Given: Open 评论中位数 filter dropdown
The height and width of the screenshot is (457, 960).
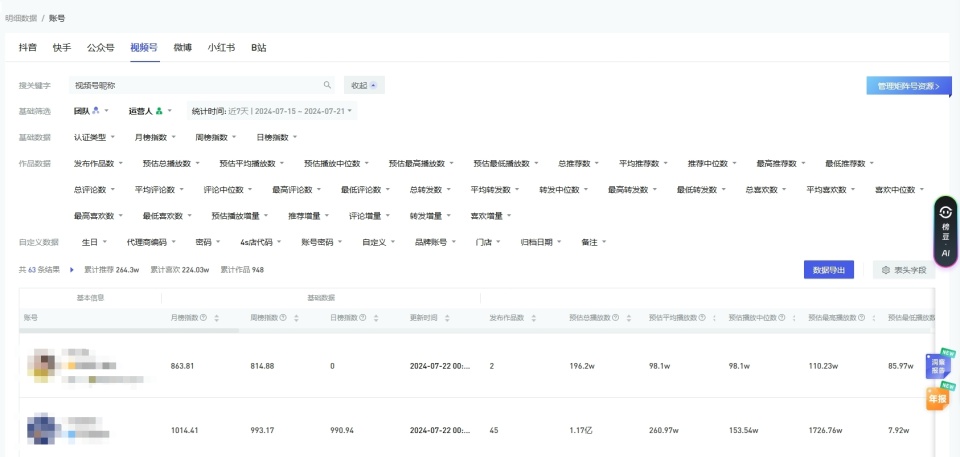Looking at the screenshot, I should [228, 189].
